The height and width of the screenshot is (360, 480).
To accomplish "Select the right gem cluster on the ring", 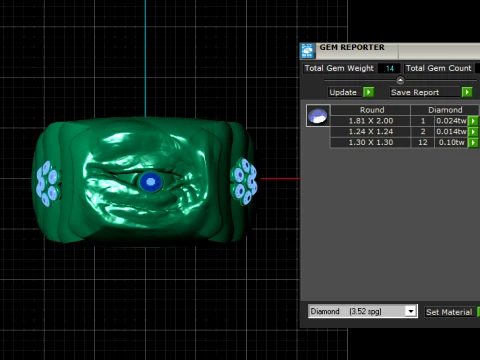I will (244, 181).
